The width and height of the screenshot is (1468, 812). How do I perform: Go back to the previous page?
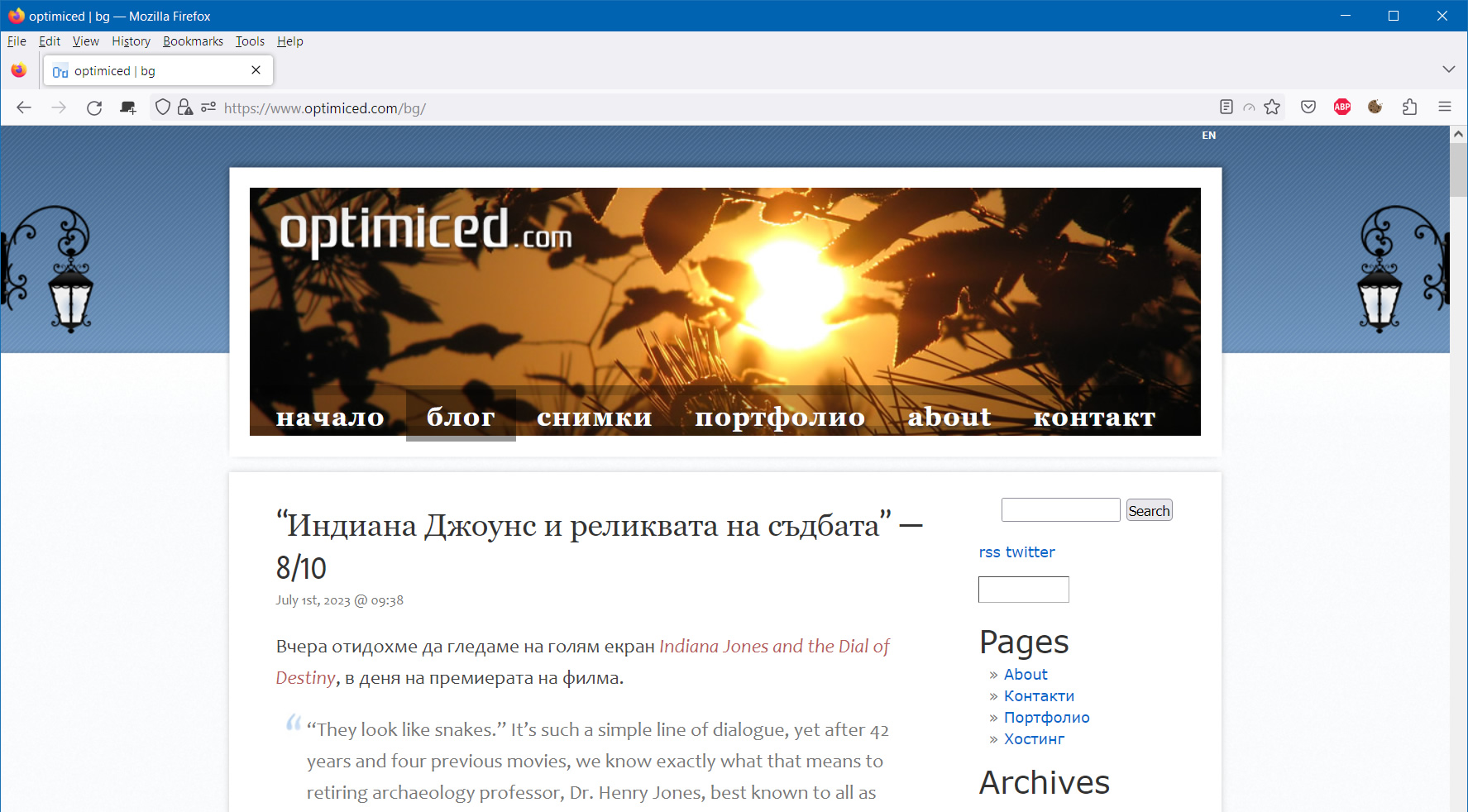24,107
